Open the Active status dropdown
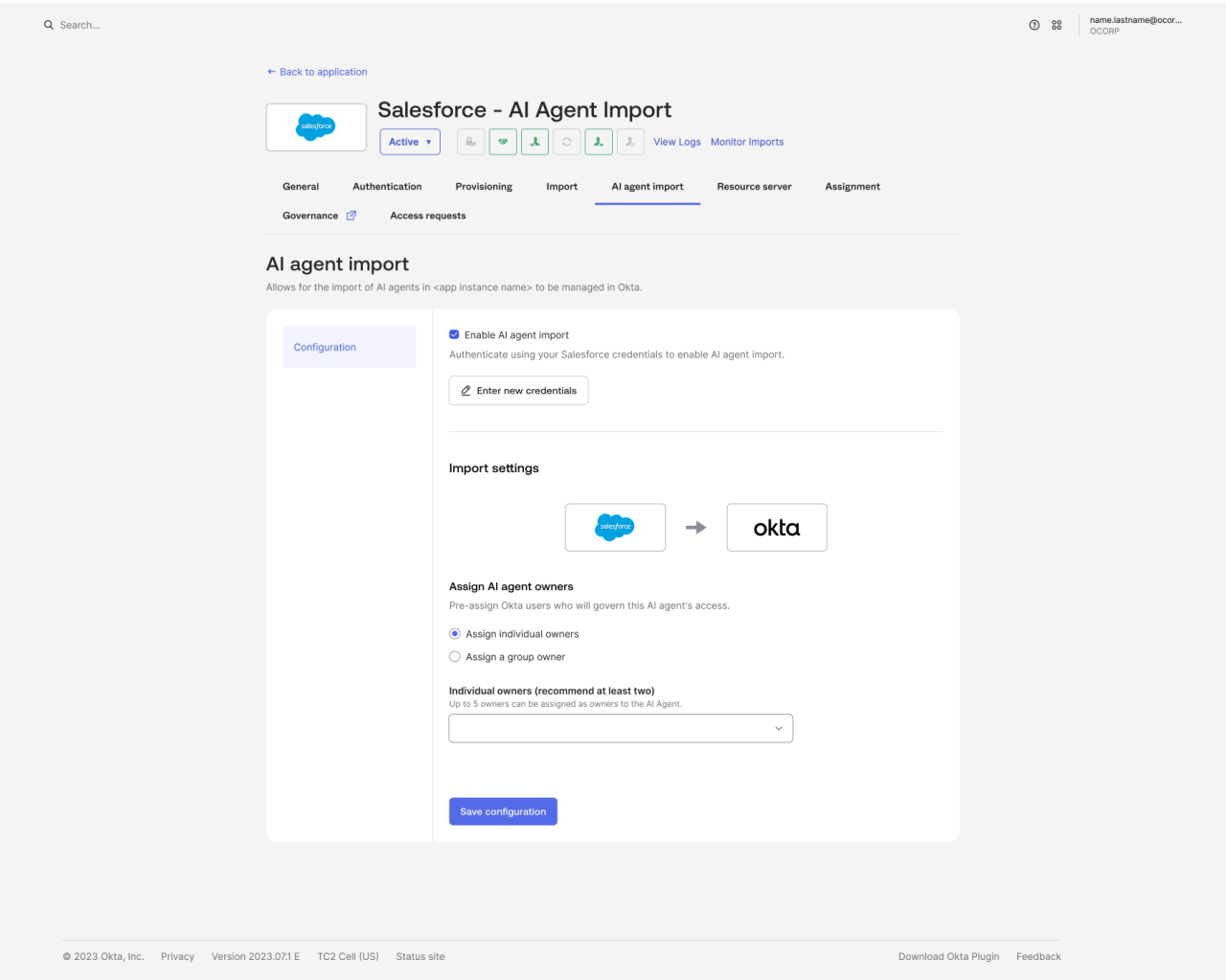 (x=410, y=141)
